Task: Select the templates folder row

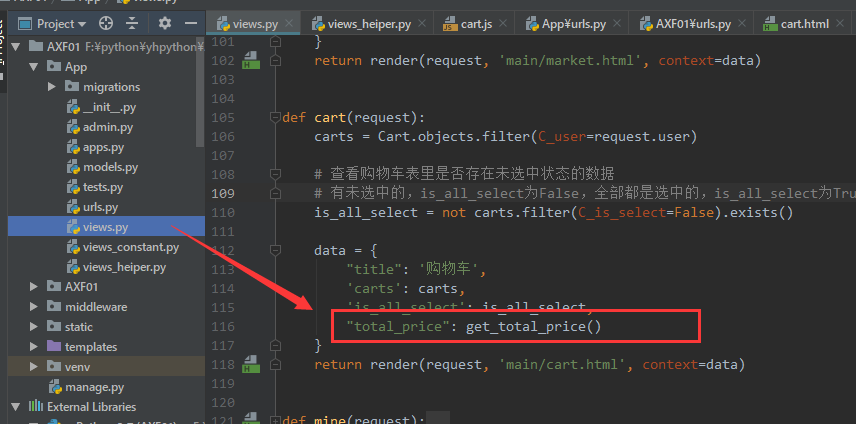Action: click(x=106, y=347)
